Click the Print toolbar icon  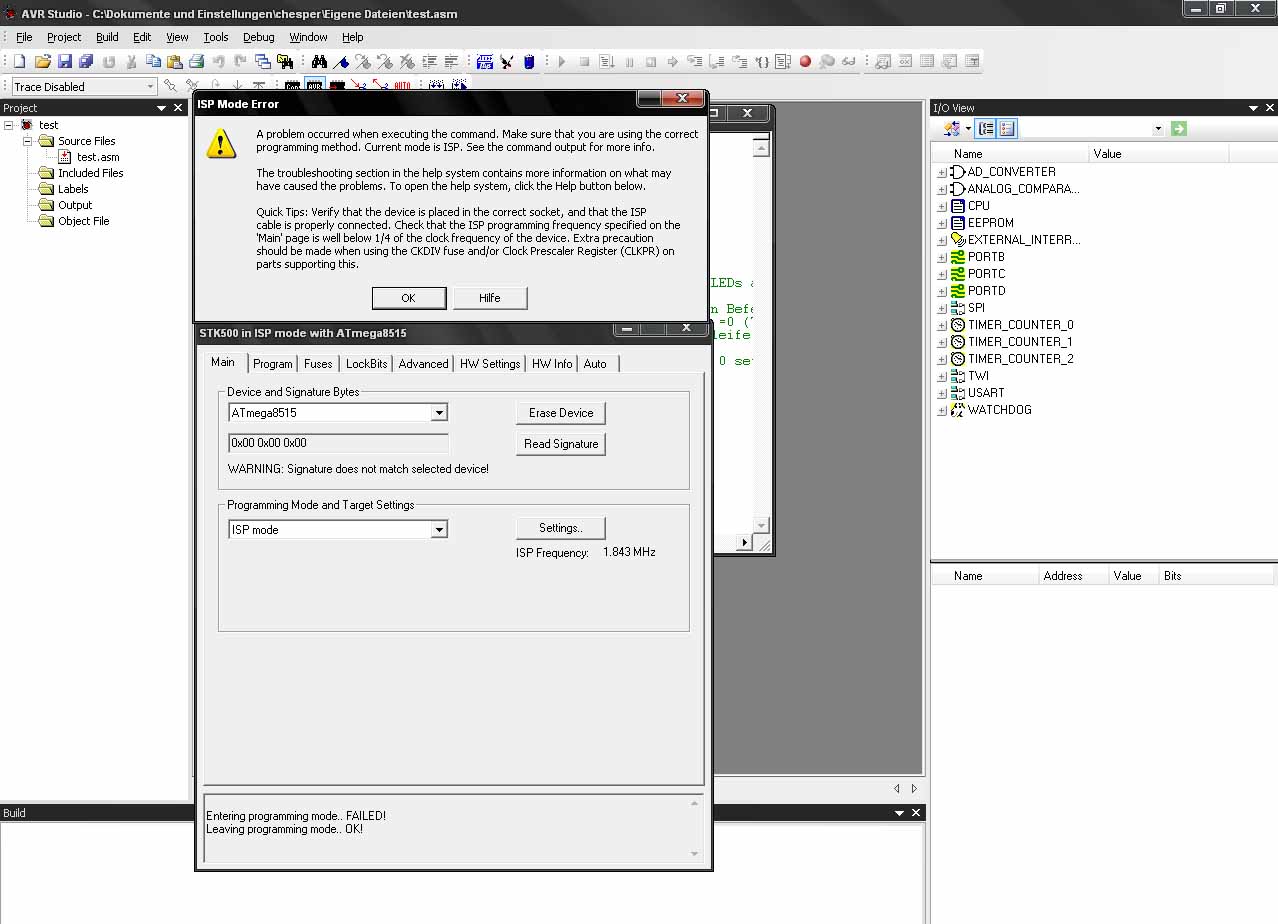click(x=196, y=61)
